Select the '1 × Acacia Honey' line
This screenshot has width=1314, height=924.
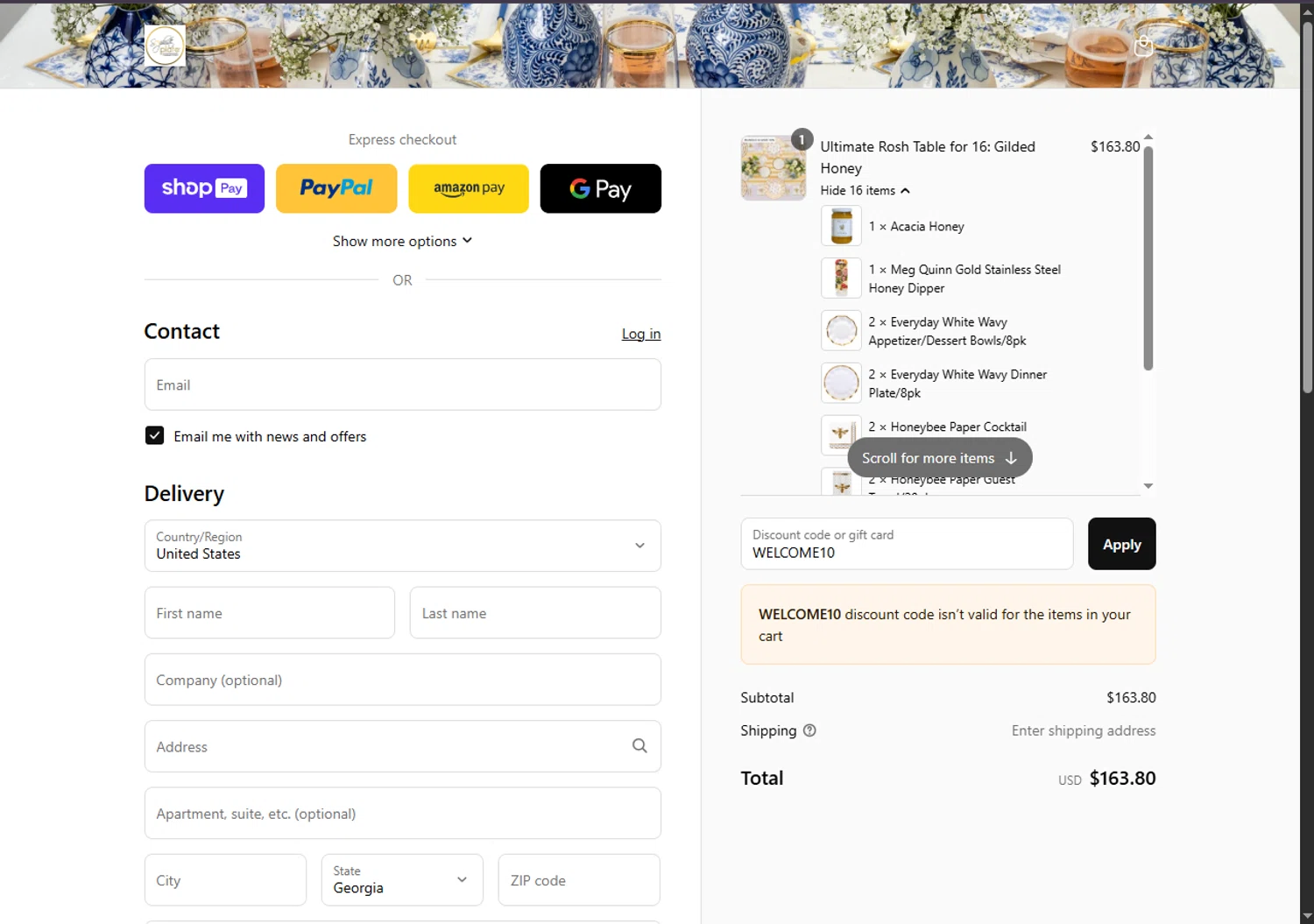[916, 226]
